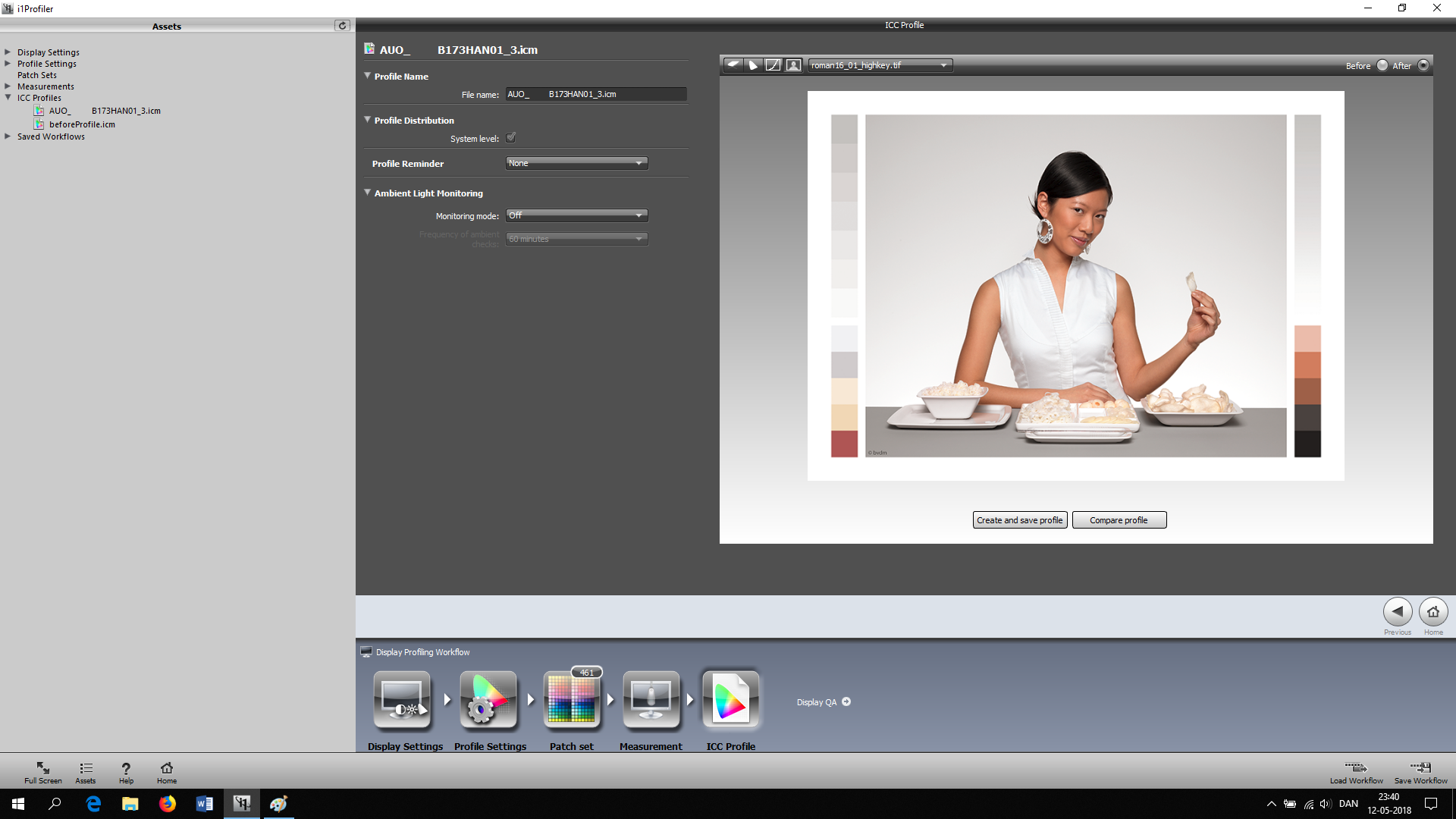Select the portrait preview icon above the image
The height and width of the screenshot is (819, 1456).
coord(792,65)
